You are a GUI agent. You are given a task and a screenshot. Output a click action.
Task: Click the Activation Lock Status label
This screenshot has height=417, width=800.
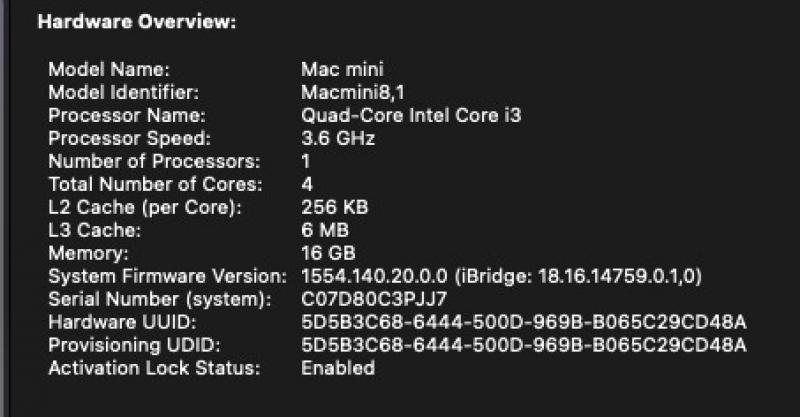154,368
